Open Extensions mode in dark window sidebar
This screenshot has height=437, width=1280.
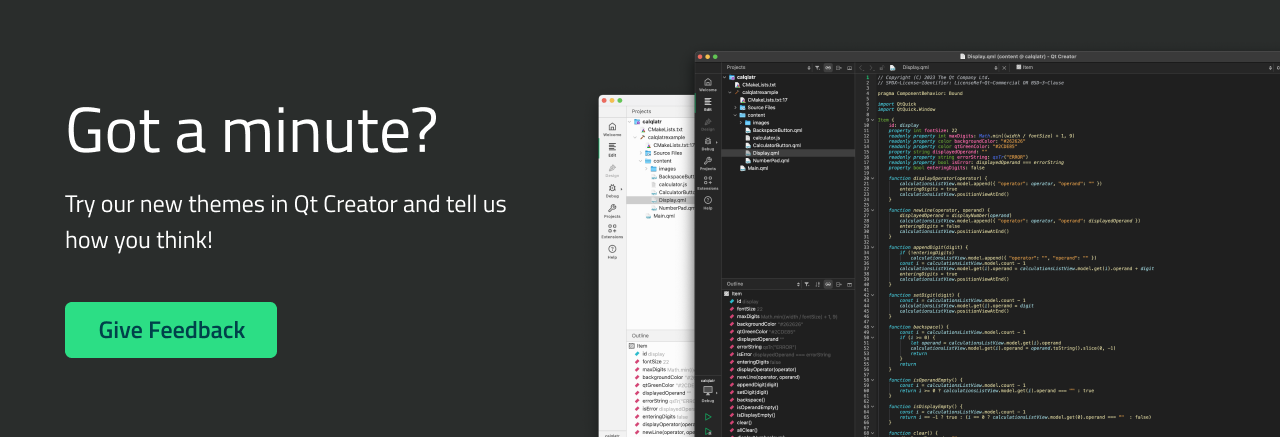(708, 182)
